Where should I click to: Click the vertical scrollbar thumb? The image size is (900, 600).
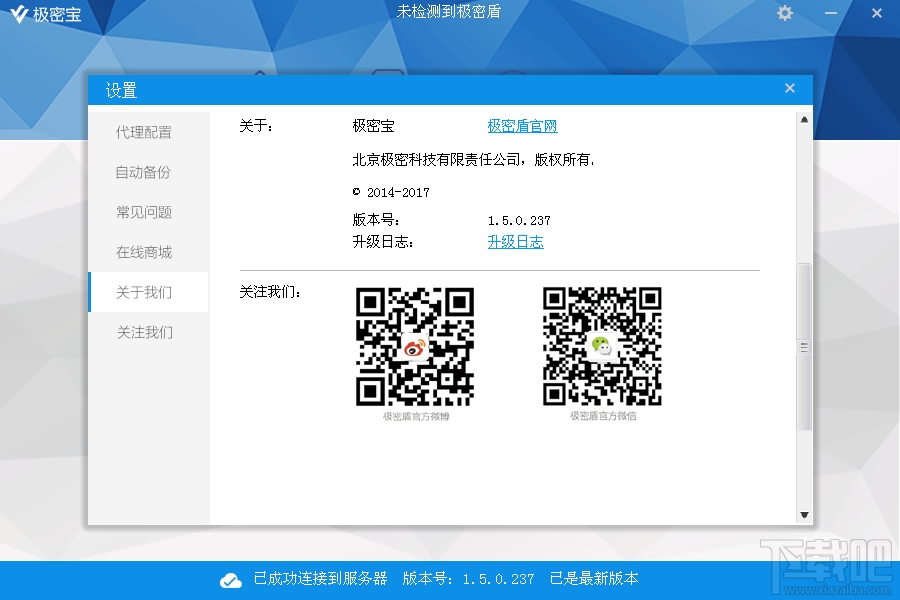tap(804, 347)
